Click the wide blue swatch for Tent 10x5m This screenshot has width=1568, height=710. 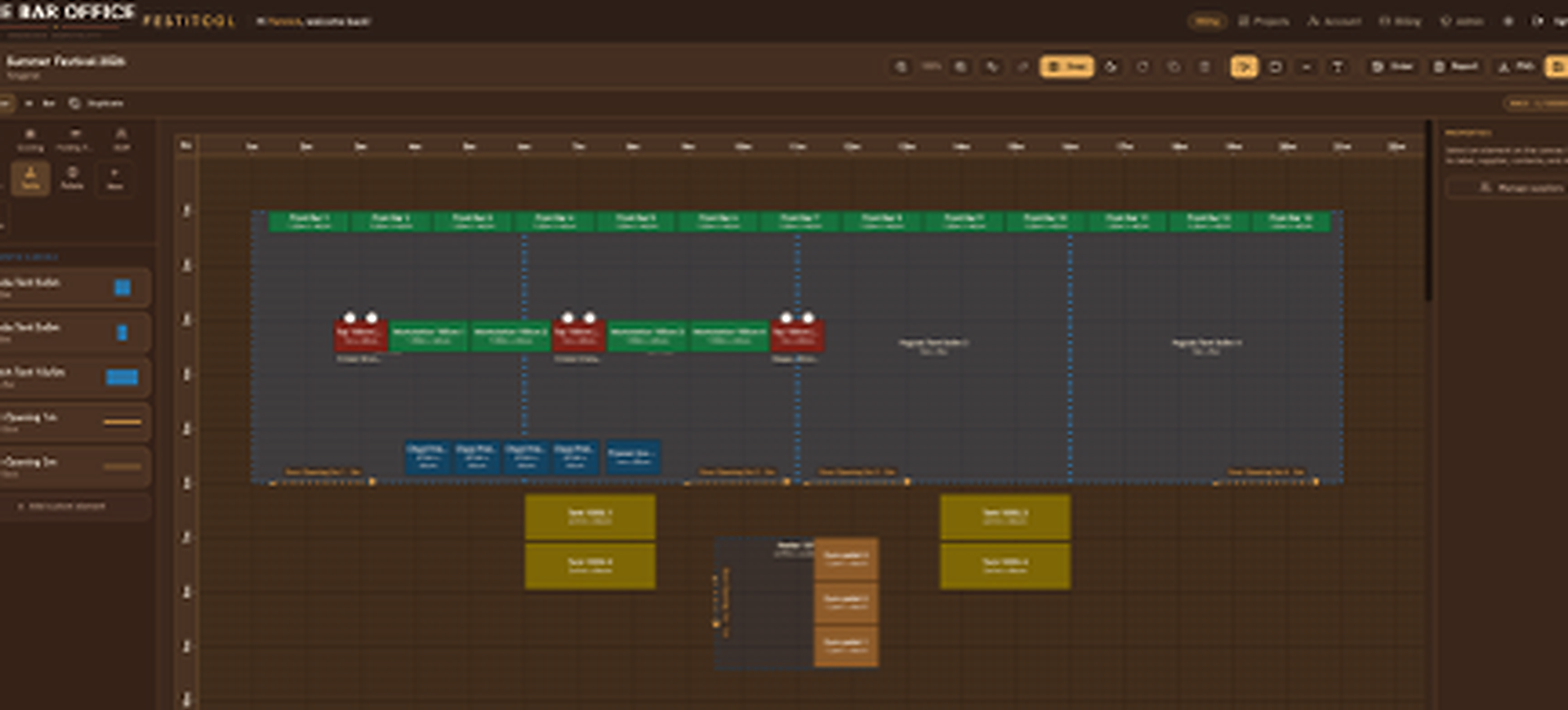click(x=122, y=377)
